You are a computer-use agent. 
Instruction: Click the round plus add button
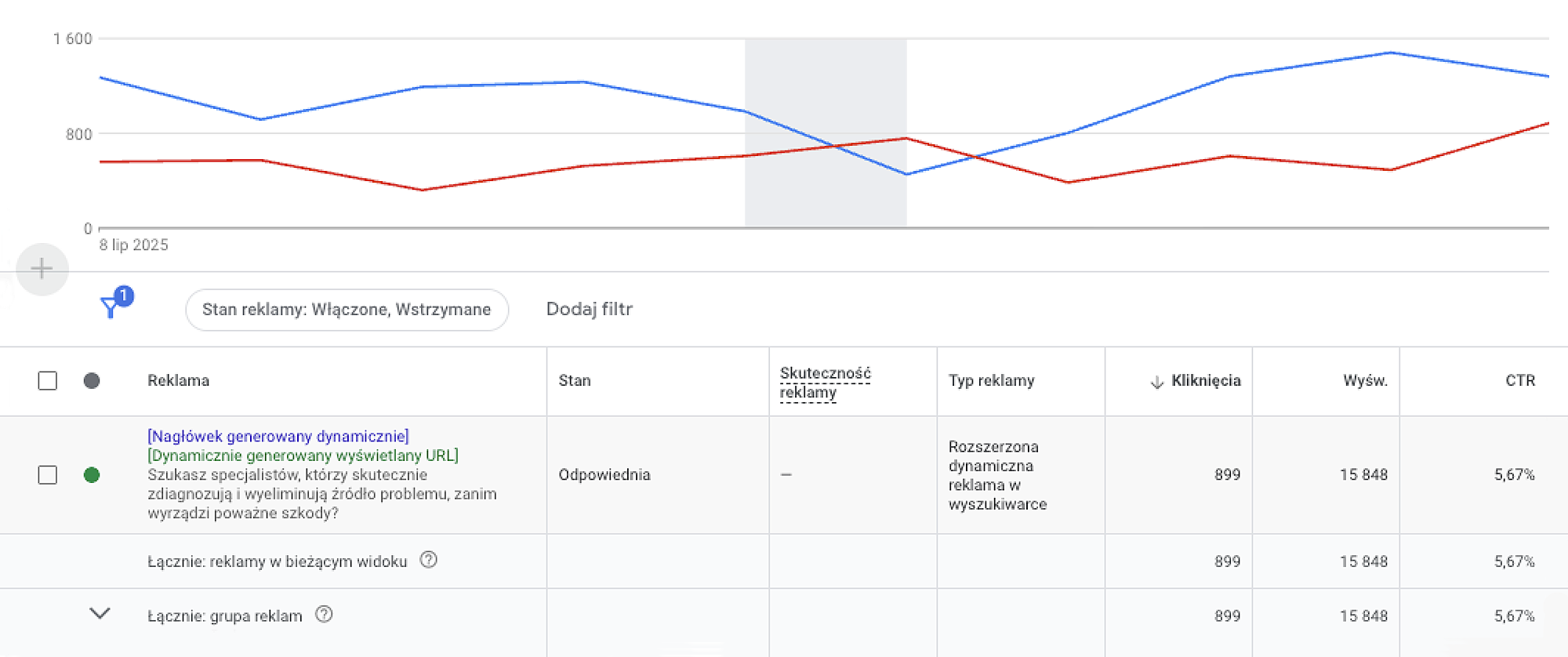click(42, 269)
